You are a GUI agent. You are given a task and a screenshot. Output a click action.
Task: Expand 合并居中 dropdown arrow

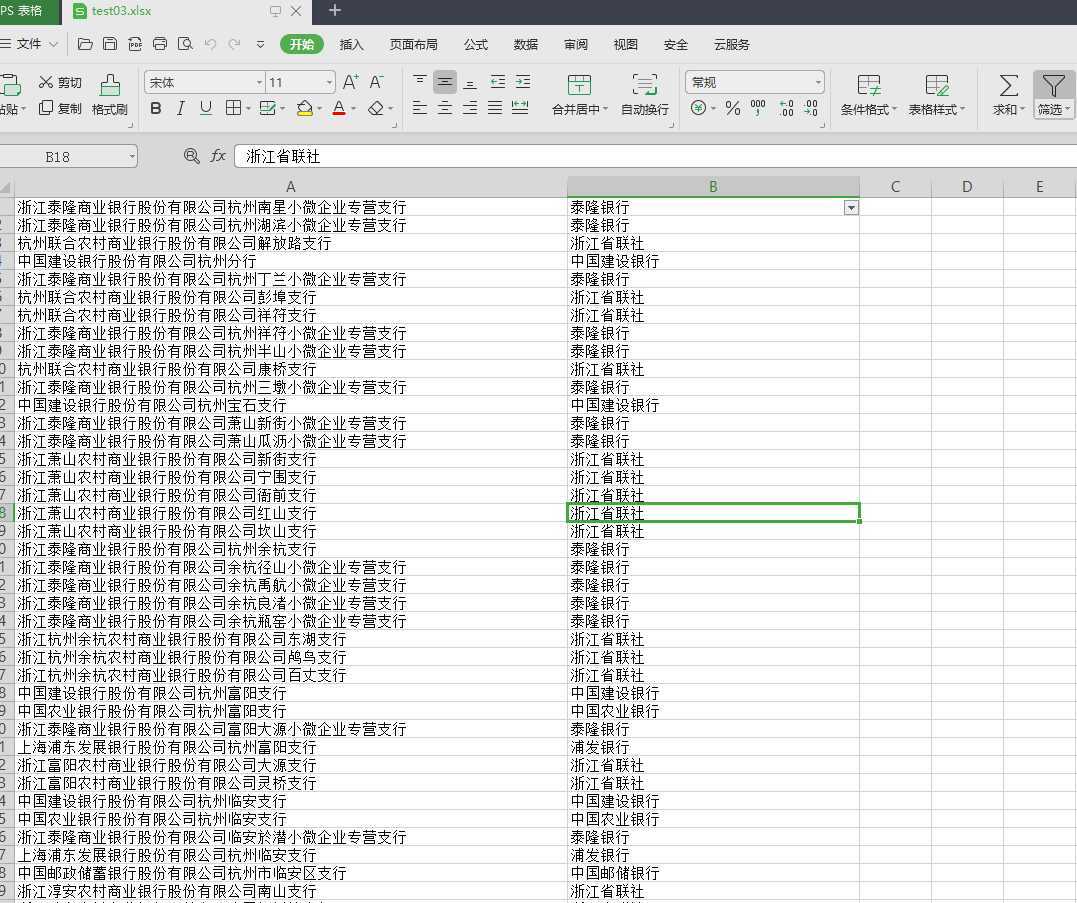[605, 109]
